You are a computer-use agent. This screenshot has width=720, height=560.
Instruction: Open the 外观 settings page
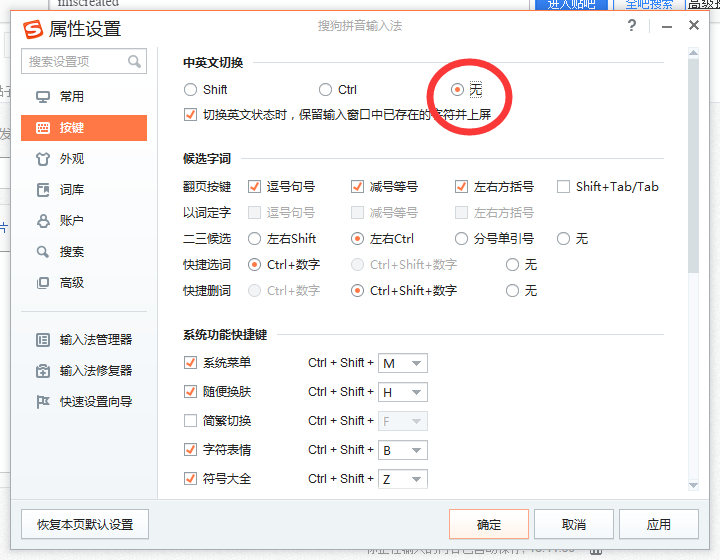pos(84,159)
